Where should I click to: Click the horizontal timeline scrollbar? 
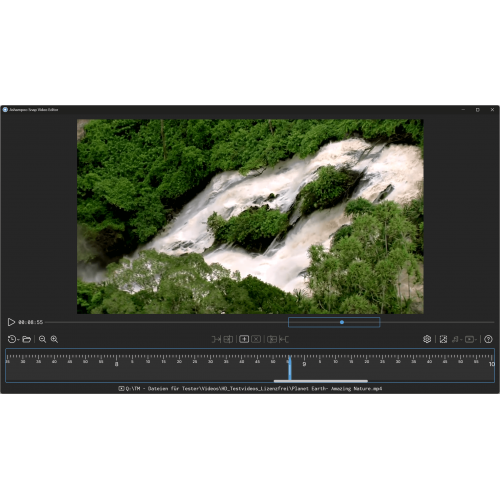point(321,381)
